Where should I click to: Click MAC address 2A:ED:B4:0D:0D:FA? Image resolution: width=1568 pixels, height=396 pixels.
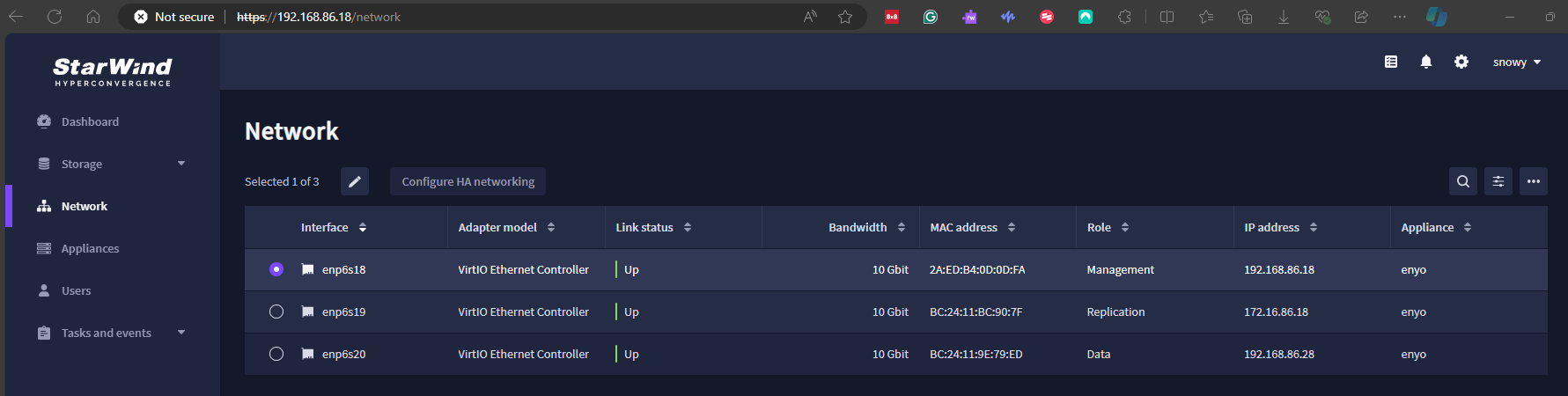977,269
